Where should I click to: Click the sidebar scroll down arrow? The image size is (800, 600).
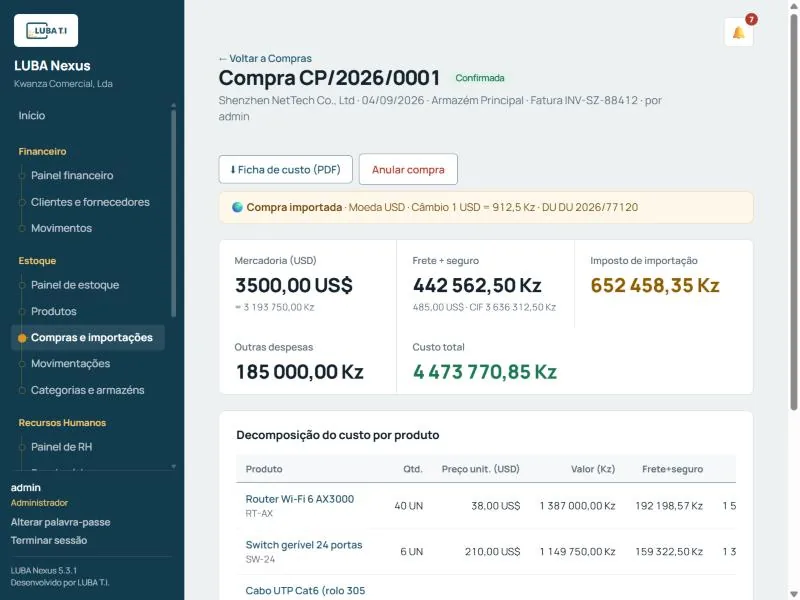[173, 466]
